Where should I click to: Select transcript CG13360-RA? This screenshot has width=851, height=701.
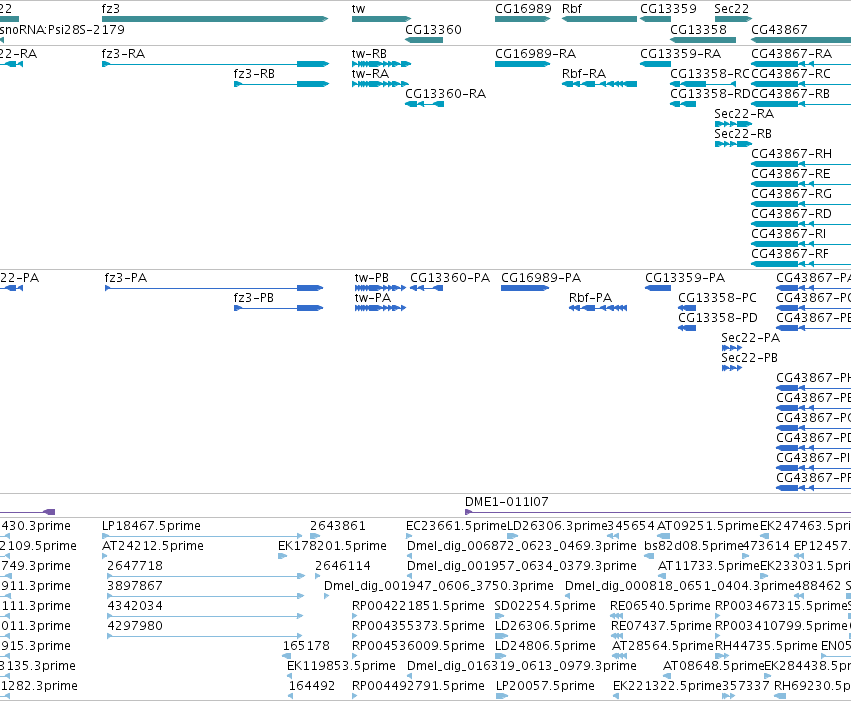pyautogui.click(x=424, y=104)
